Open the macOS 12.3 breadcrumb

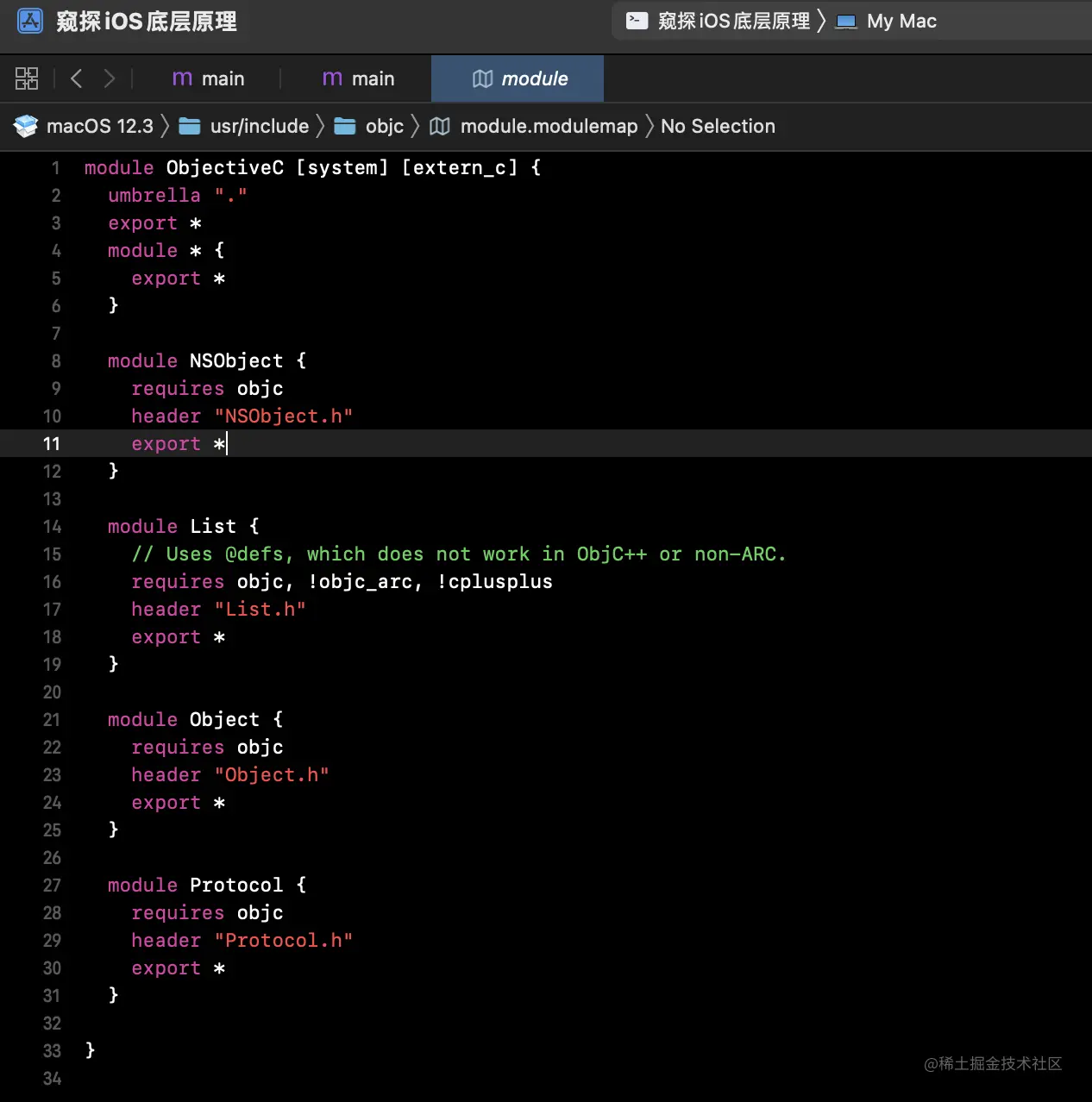tap(99, 126)
